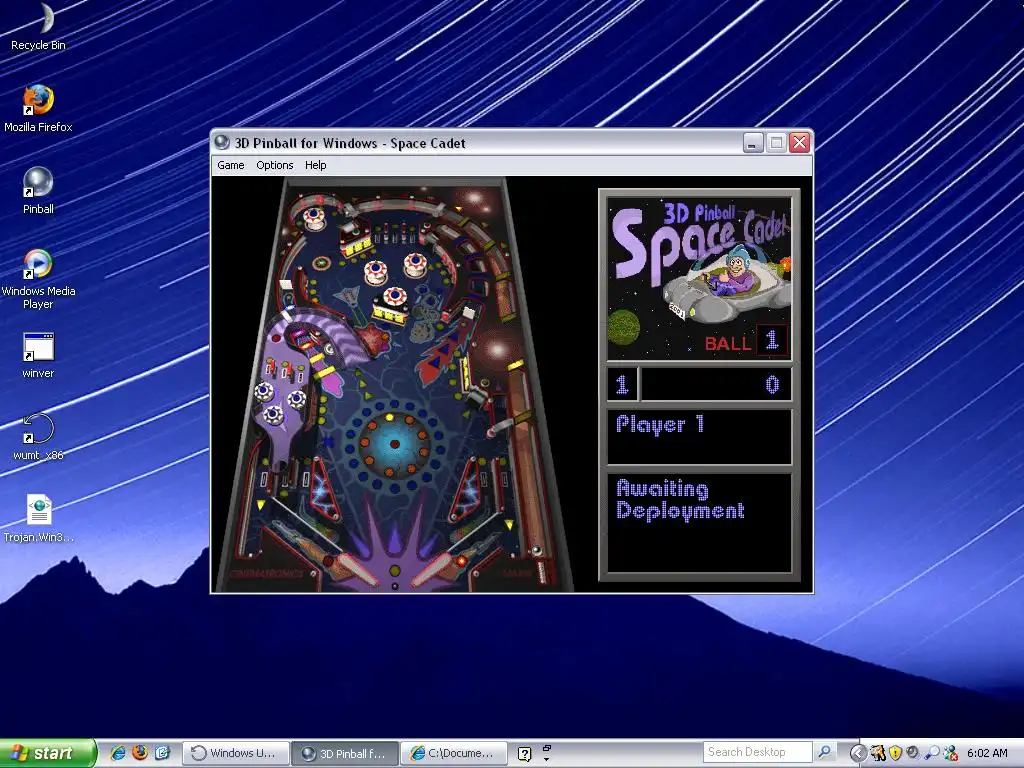
Task: Click the left flipper on pinball table
Action: point(355,567)
